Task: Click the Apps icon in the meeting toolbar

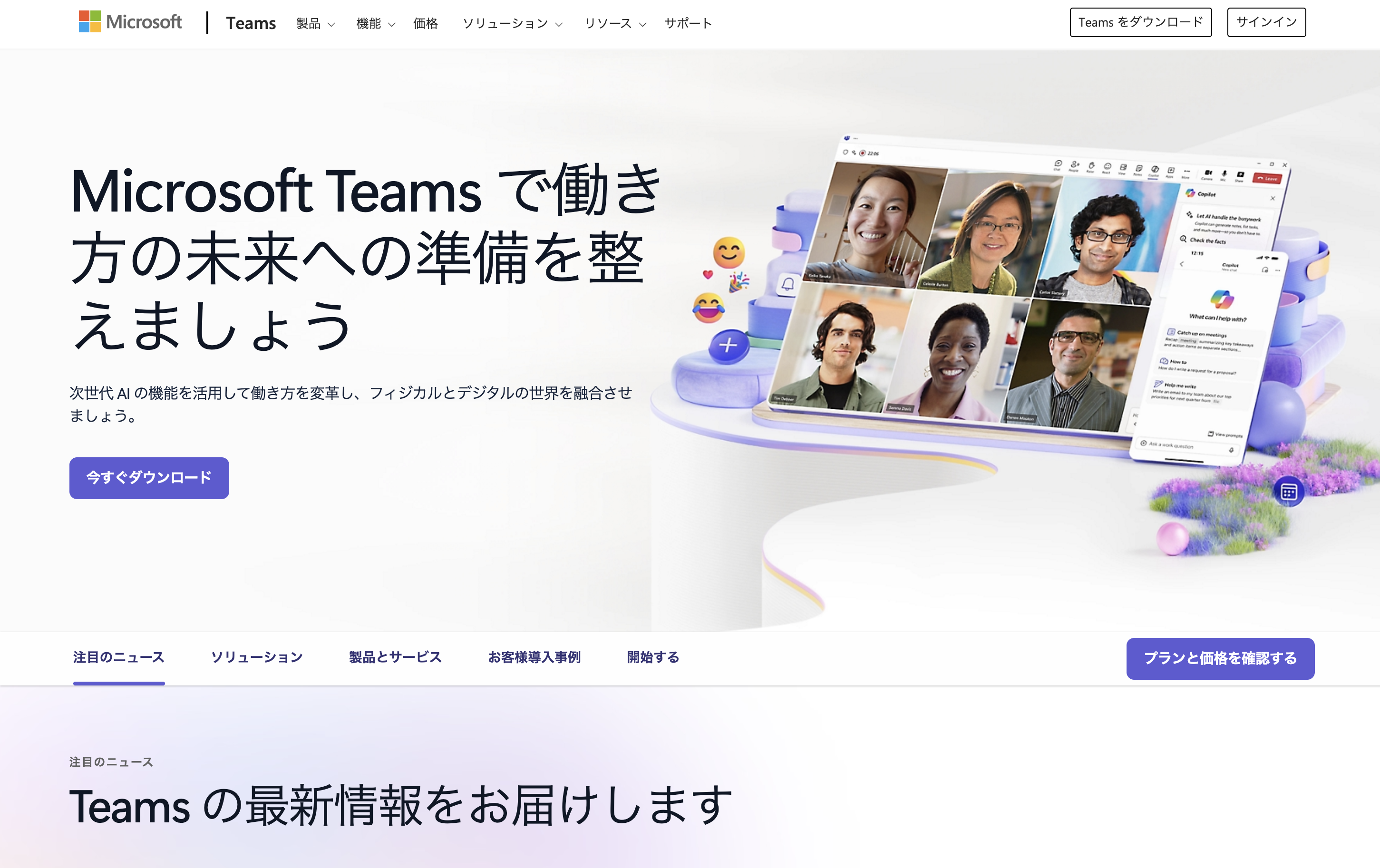Action: pyautogui.click(x=1171, y=170)
